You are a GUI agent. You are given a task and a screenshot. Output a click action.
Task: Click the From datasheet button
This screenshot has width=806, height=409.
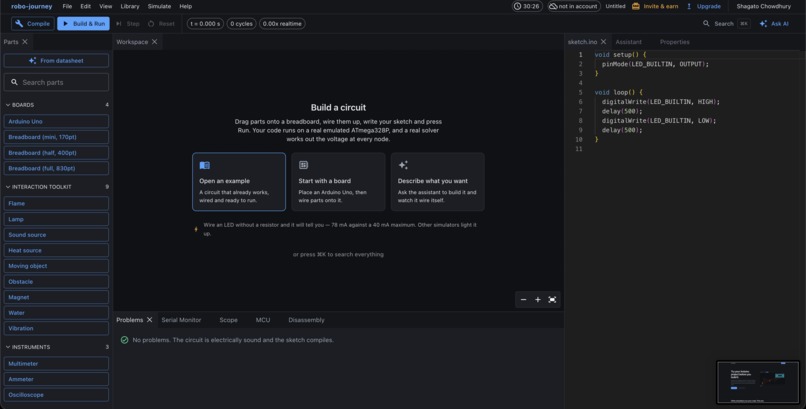[57, 61]
